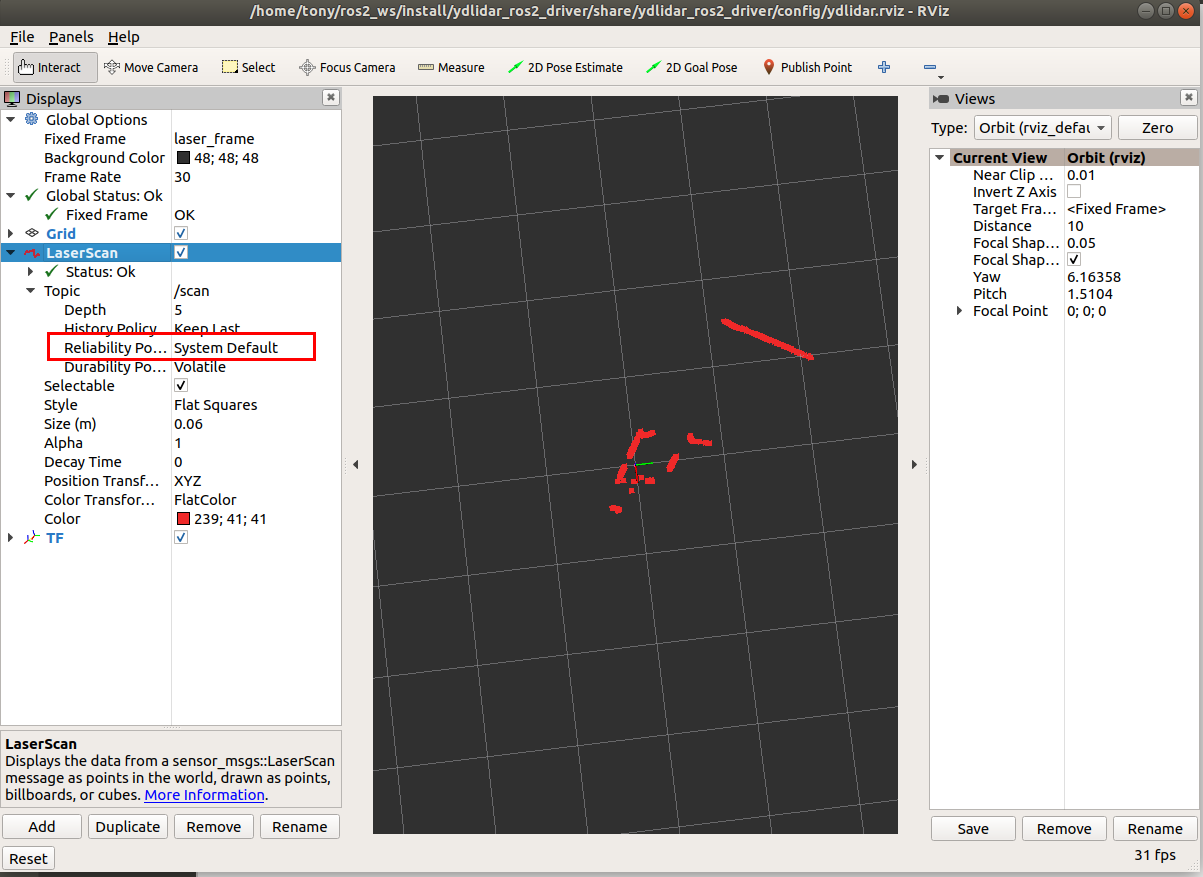Open the Panels menu

[70, 37]
